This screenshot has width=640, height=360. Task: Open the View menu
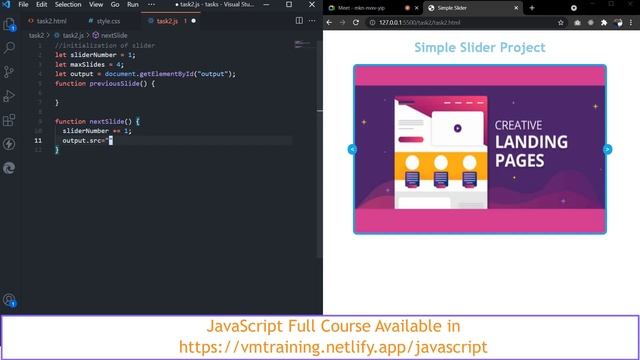tap(96, 4)
